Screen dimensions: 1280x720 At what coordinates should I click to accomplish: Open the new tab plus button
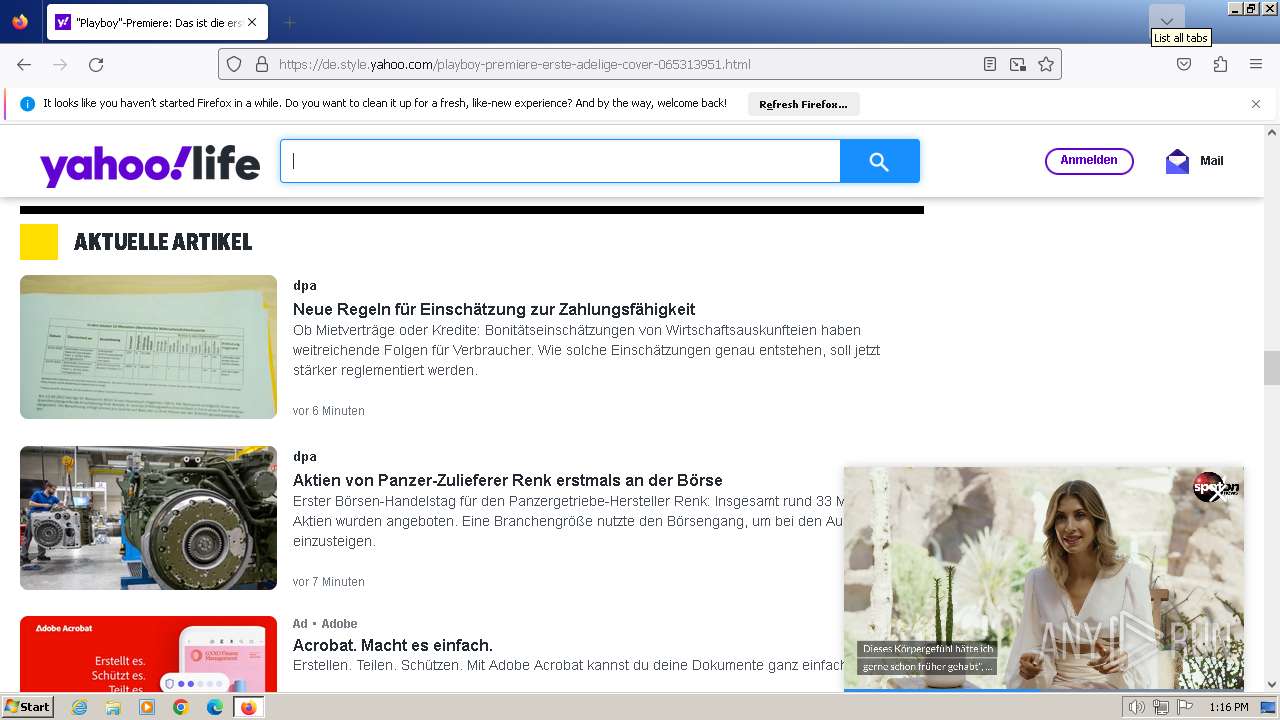[289, 22]
